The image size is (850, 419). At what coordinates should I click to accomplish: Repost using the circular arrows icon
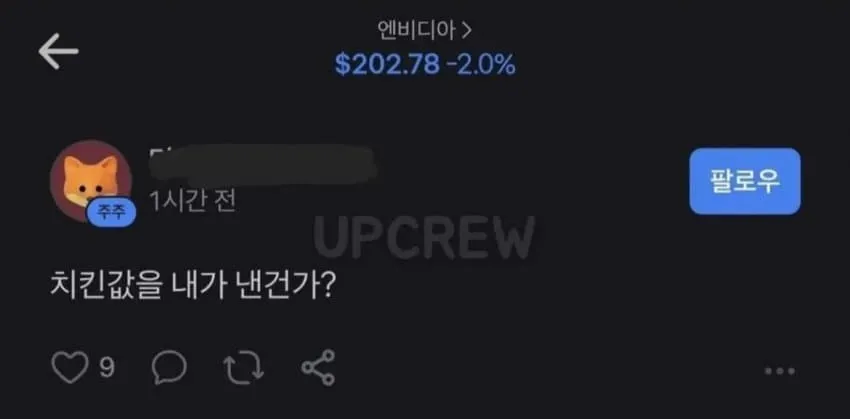click(244, 368)
